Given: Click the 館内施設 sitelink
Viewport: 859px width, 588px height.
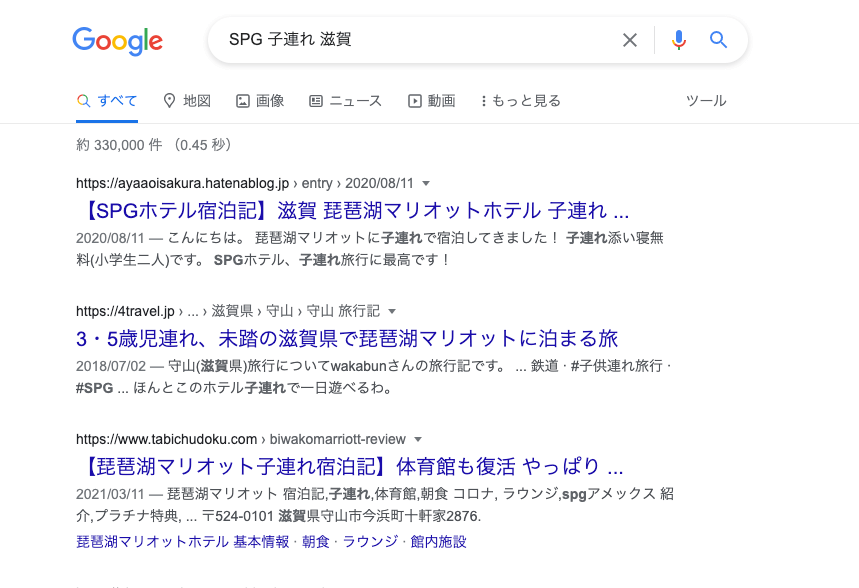Looking at the screenshot, I should click(438, 542).
